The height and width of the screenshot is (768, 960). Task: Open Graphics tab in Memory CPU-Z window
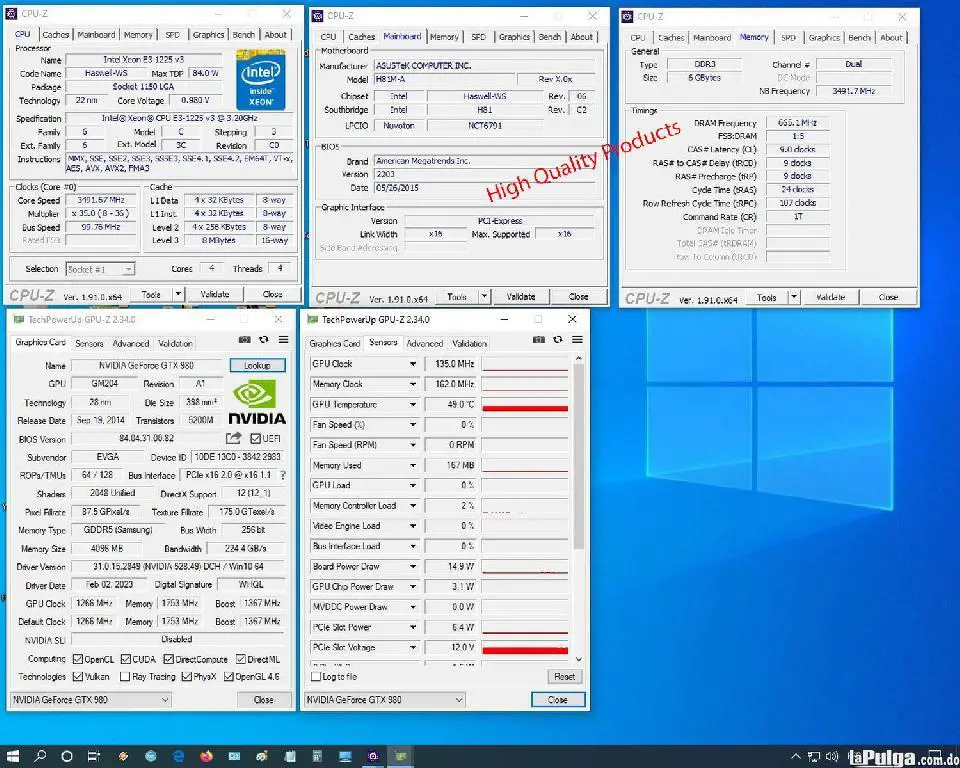tap(824, 37)
